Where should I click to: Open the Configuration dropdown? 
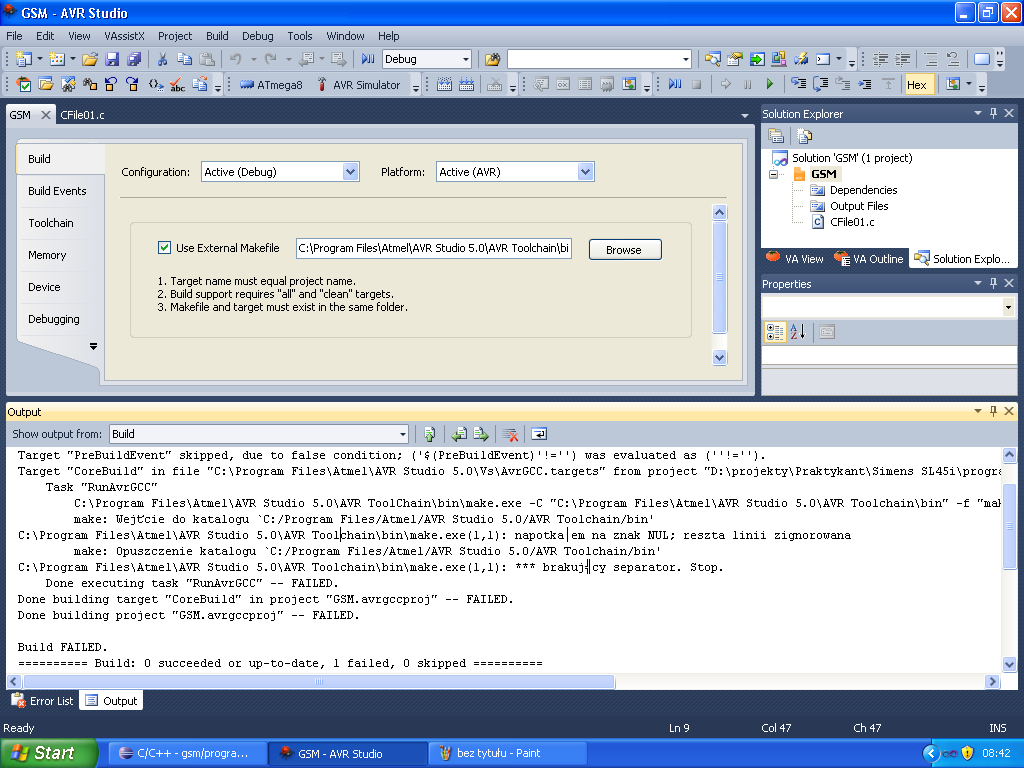(x=350, y=172)
